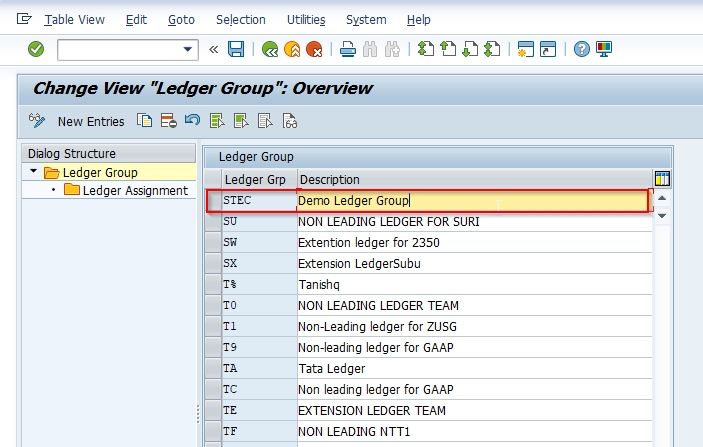
Task: Click the red Cancel icon
Action: coord(314,49)
